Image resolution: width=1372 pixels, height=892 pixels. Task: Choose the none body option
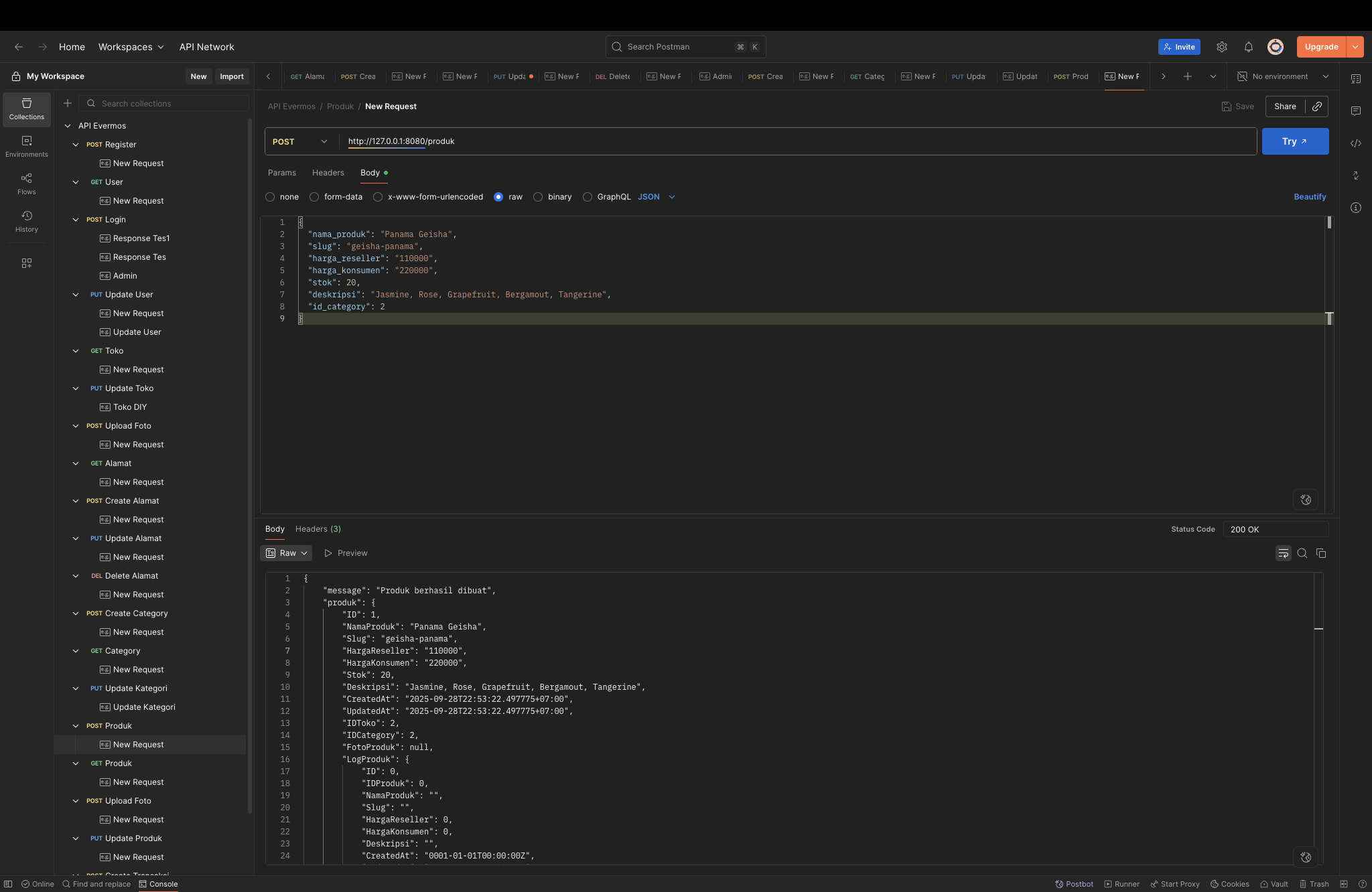click(270, 197)
